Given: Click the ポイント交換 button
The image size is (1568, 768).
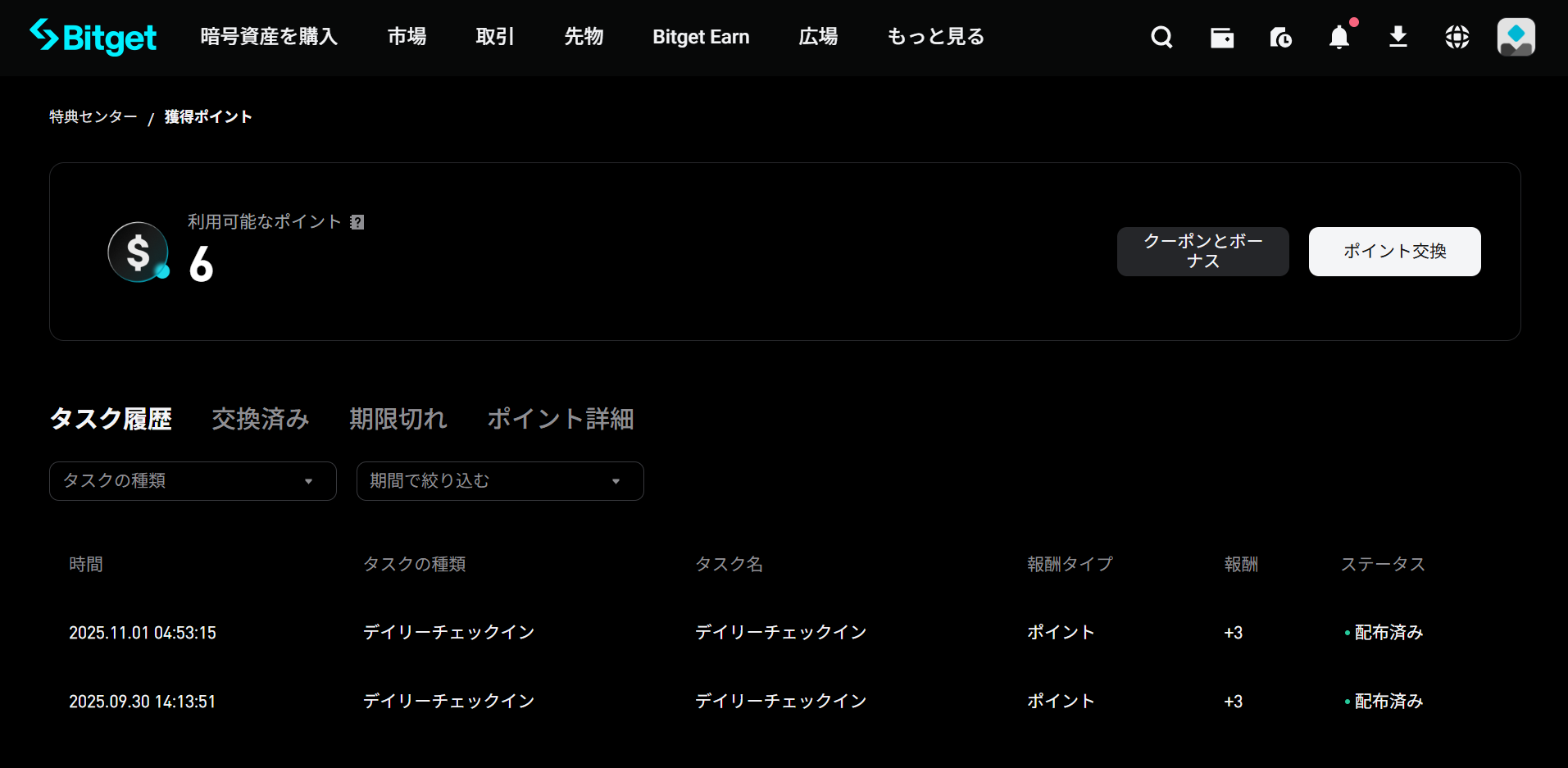Looking at the screenshot, I should click(1393, 252).
